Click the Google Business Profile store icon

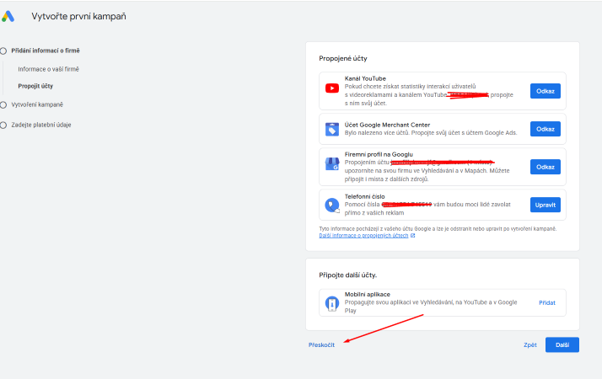tap(332, 164)
